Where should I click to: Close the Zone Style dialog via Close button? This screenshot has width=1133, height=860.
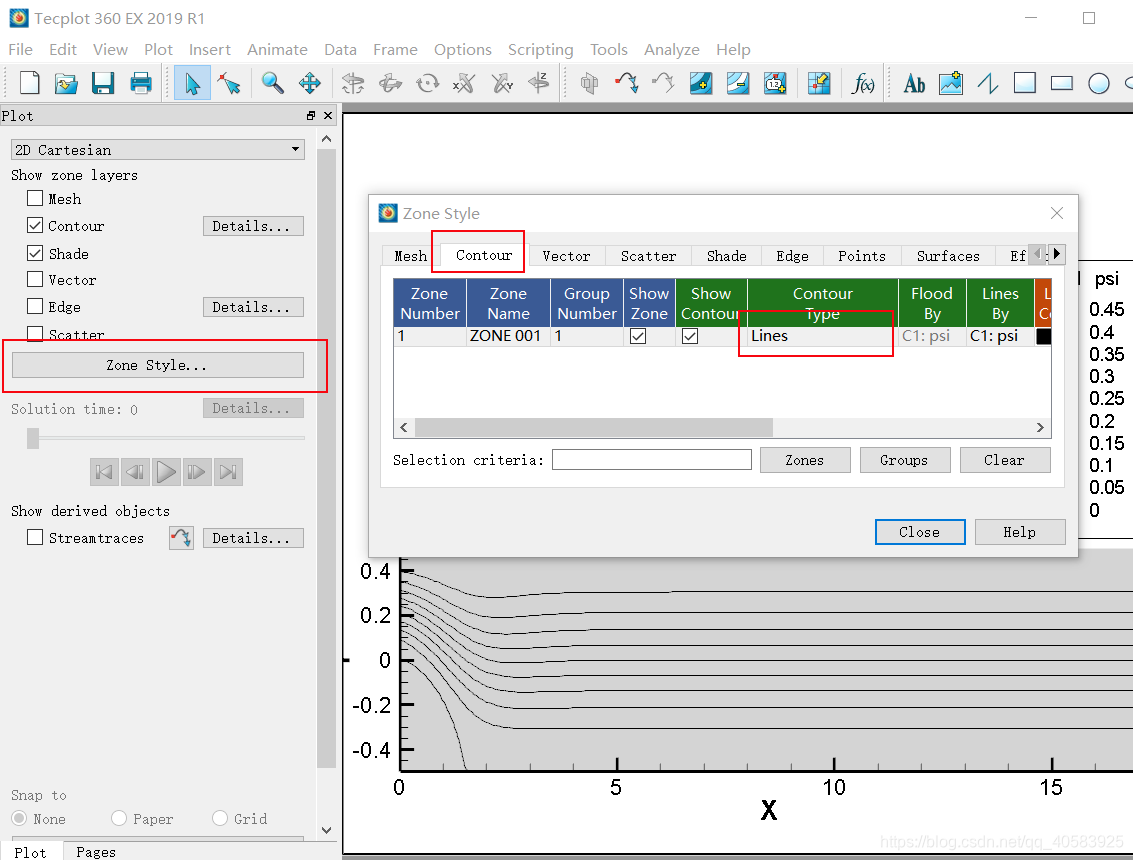tap(920, 532)
